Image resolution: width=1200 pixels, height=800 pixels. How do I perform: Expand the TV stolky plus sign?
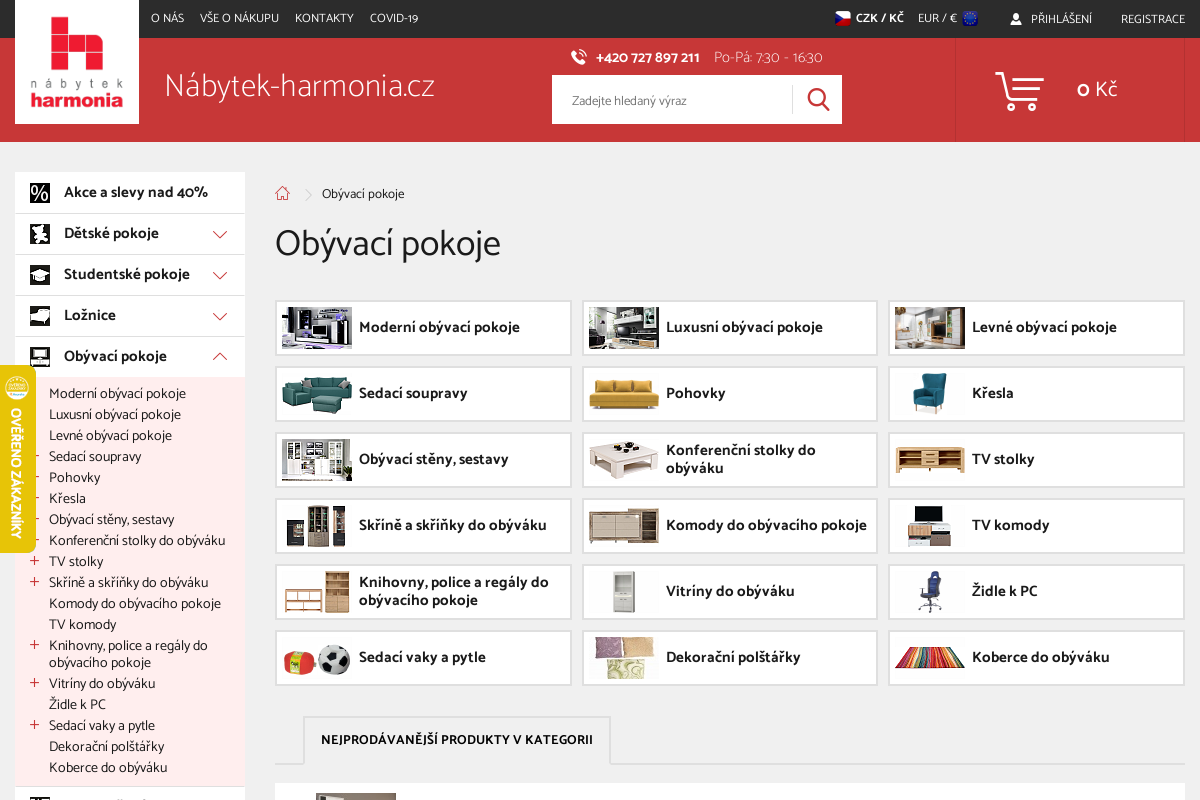point(33,561)
